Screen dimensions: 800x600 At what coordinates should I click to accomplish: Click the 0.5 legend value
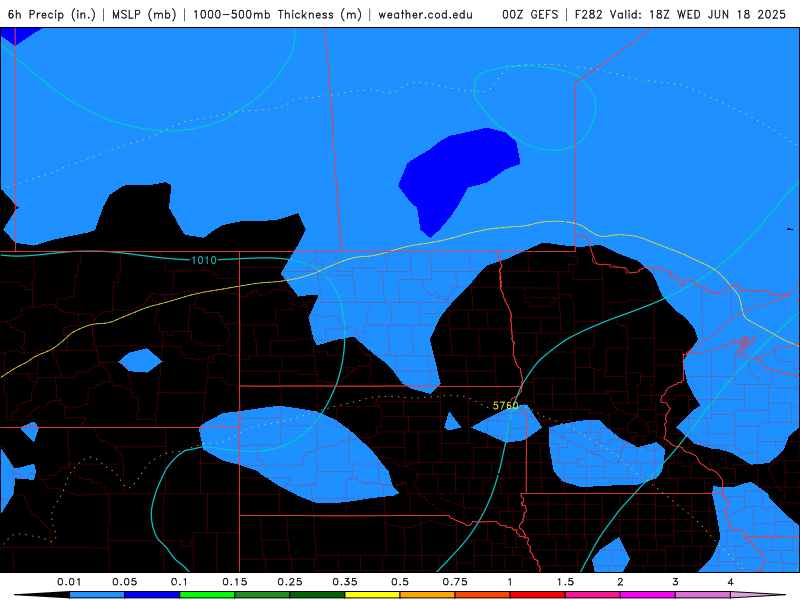pyautogui.click(x=400, y=582)
